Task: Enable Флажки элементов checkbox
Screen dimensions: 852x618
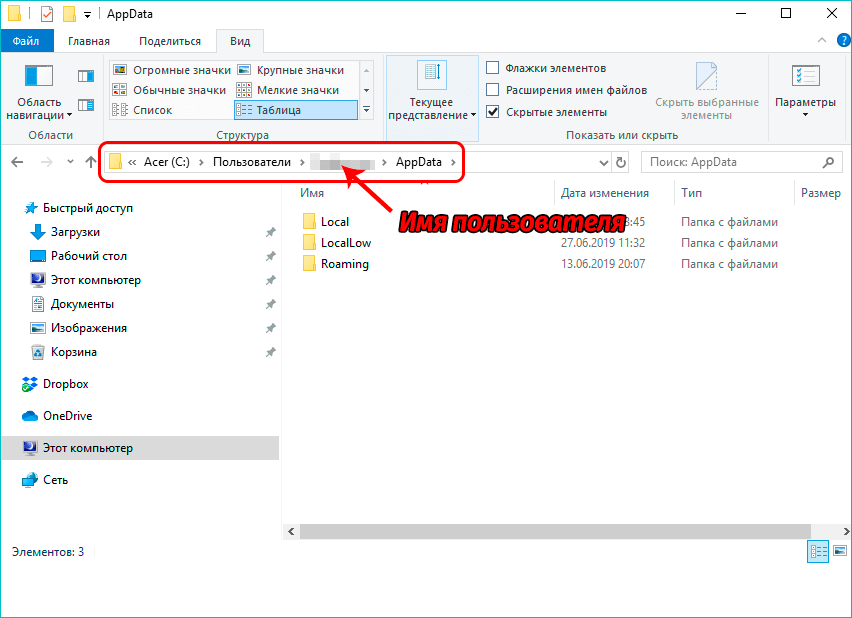Action: (x=492, y=68)
